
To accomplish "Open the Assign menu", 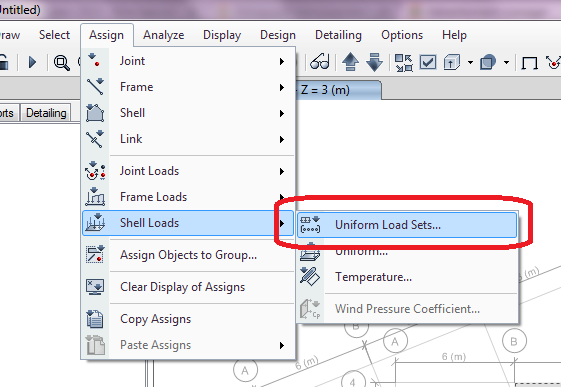I will pos(107,35).
